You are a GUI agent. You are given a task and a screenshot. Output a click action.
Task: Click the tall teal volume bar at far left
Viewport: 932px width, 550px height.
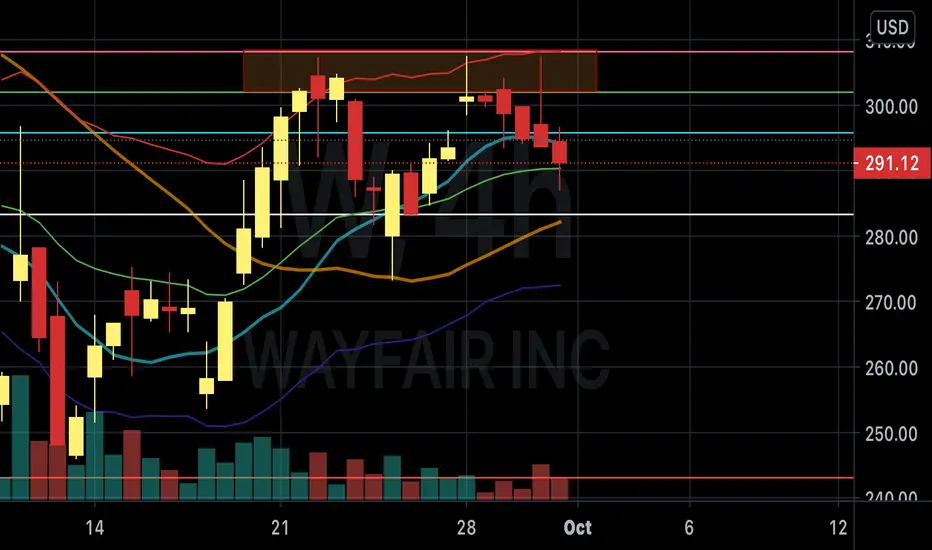(20, 437)
